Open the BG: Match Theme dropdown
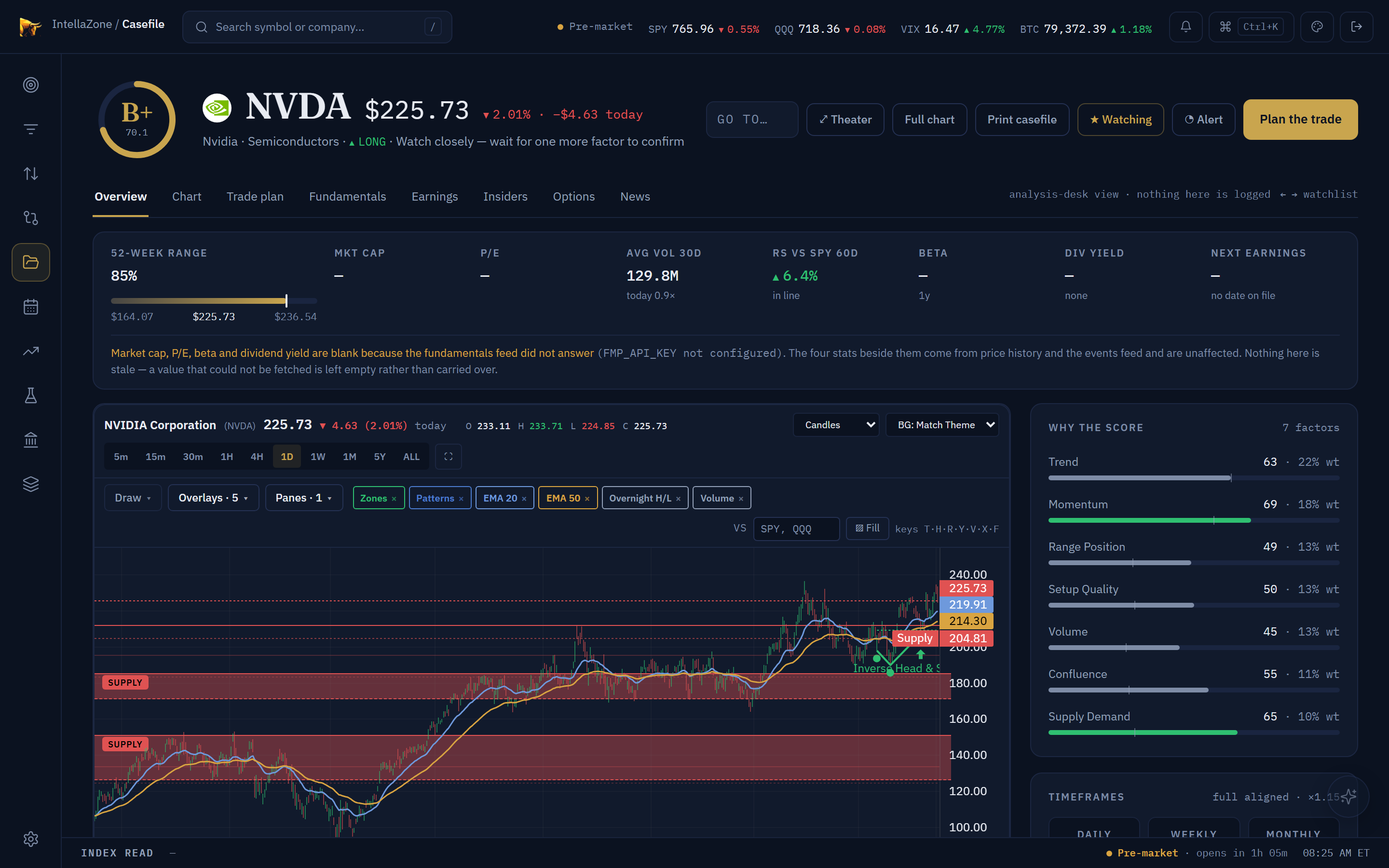The image size is (1389, 868). 942,425
